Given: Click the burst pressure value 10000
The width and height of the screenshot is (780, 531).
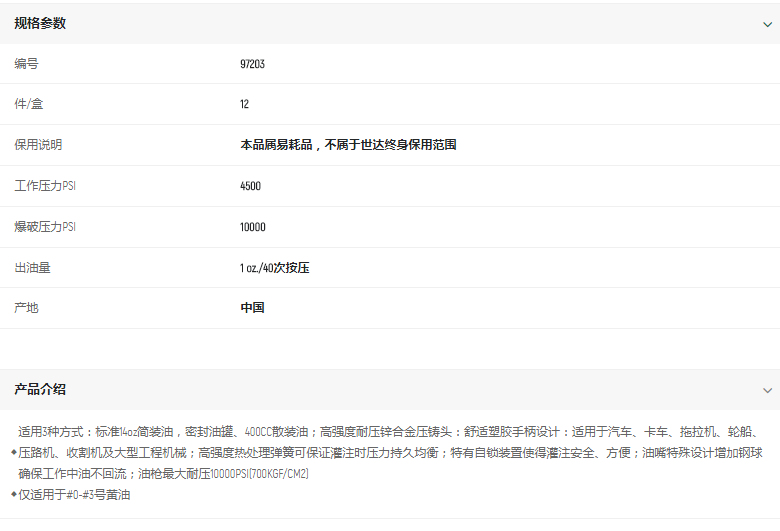Looking at the screenshot, I should point(253,227).
